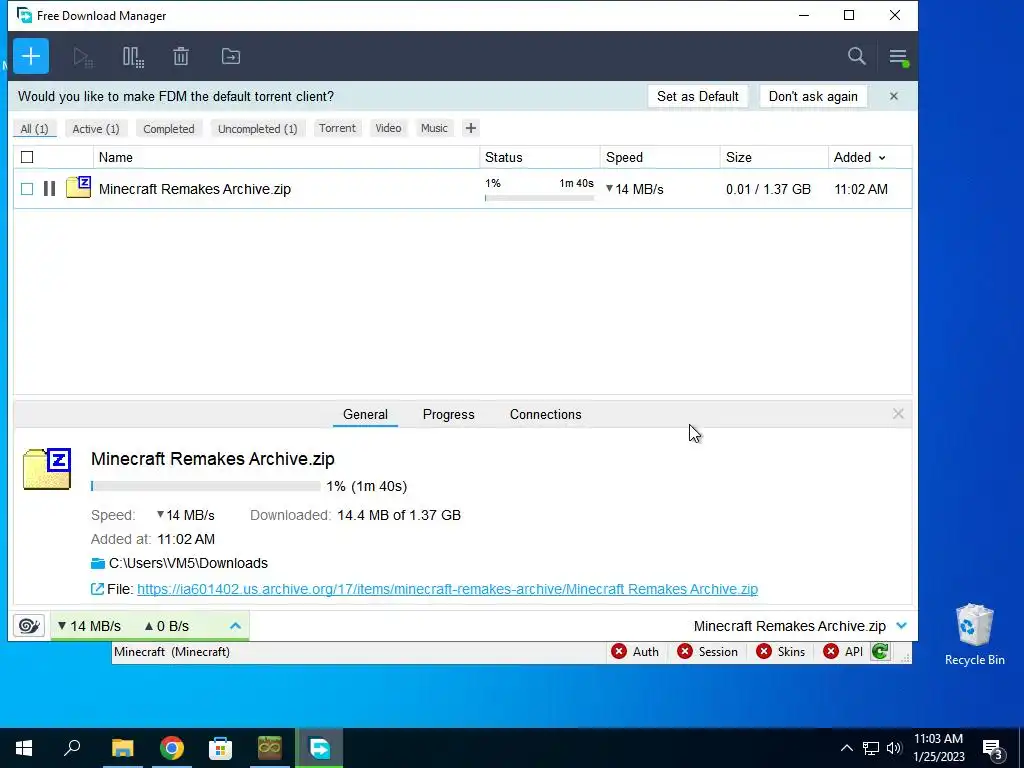
Task: Click the Don't ask again button
Action: click(x=813, y=96)
